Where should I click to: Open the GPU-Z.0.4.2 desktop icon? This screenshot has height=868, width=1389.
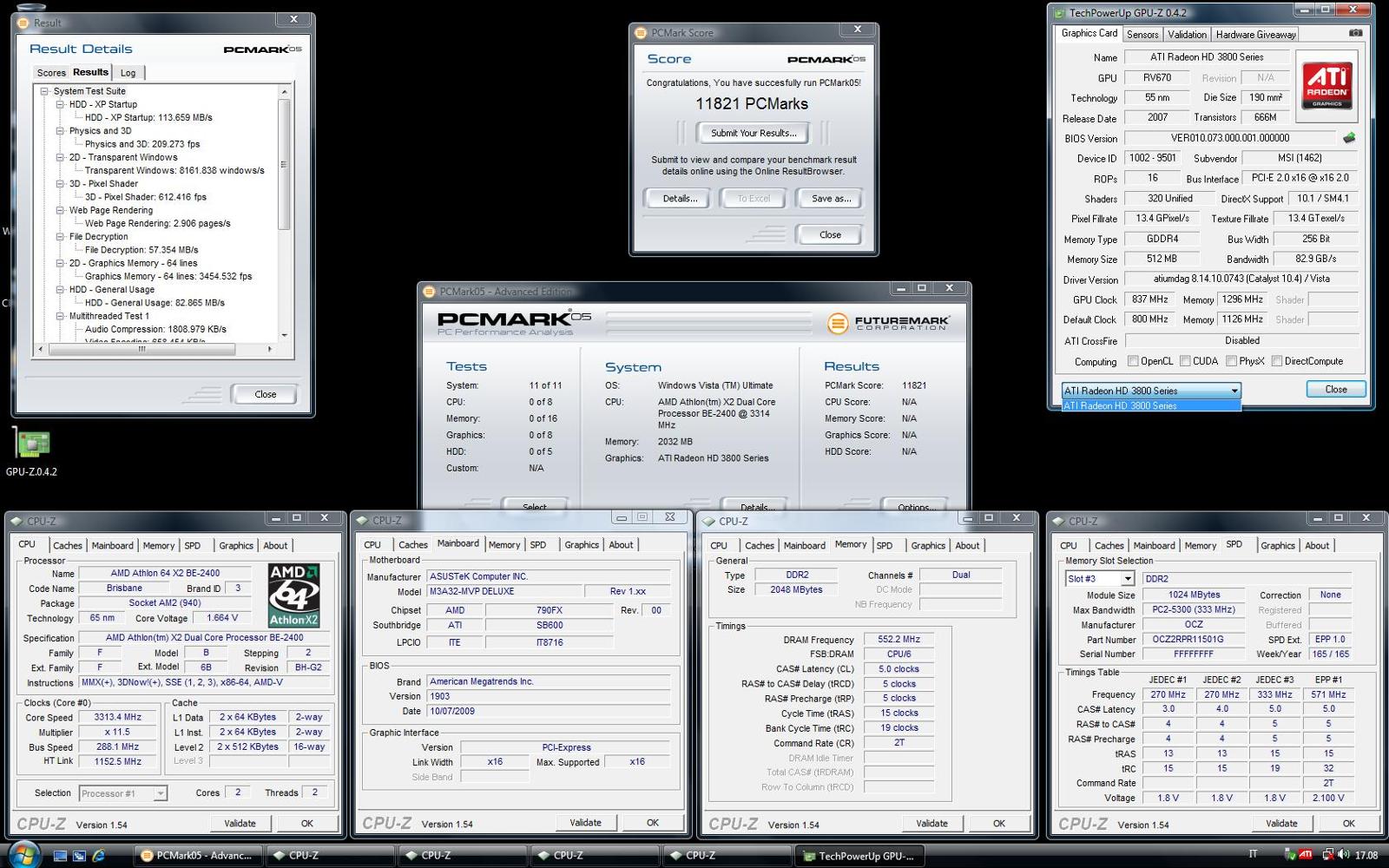pyautogui.click(x=32, y=444)
